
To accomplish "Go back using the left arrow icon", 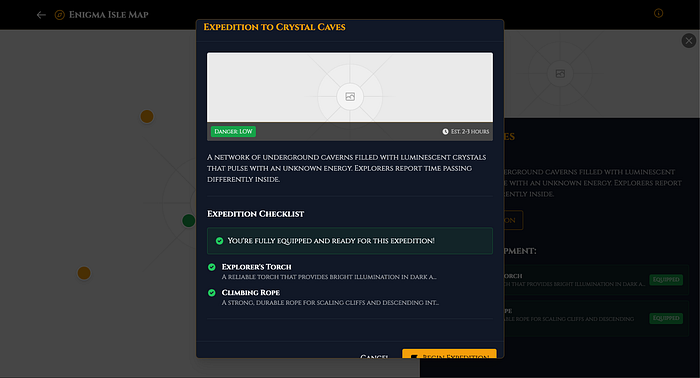I will (41, 15).
